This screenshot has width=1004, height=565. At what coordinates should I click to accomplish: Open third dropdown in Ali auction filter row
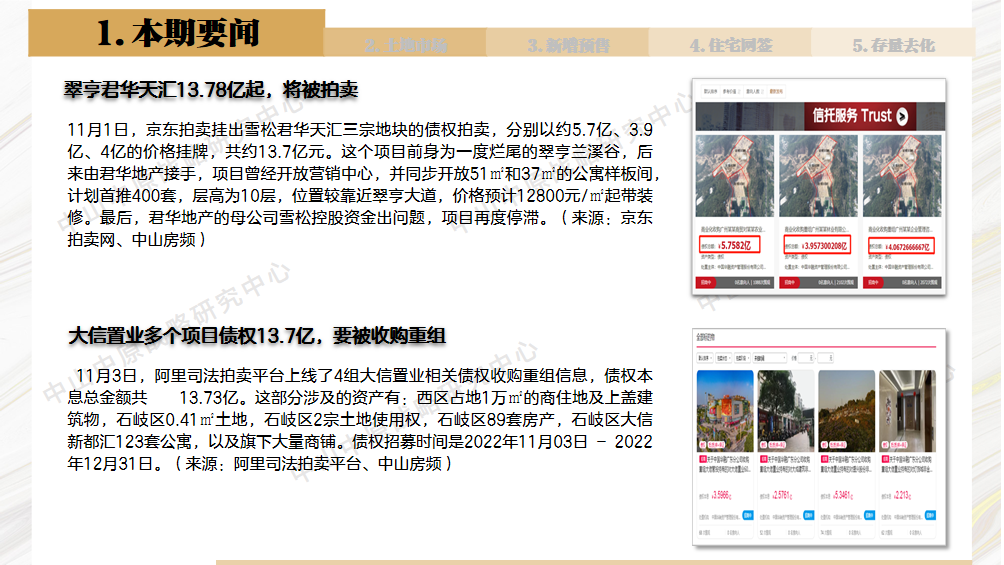pyautogui.click(x=742, y=358)
